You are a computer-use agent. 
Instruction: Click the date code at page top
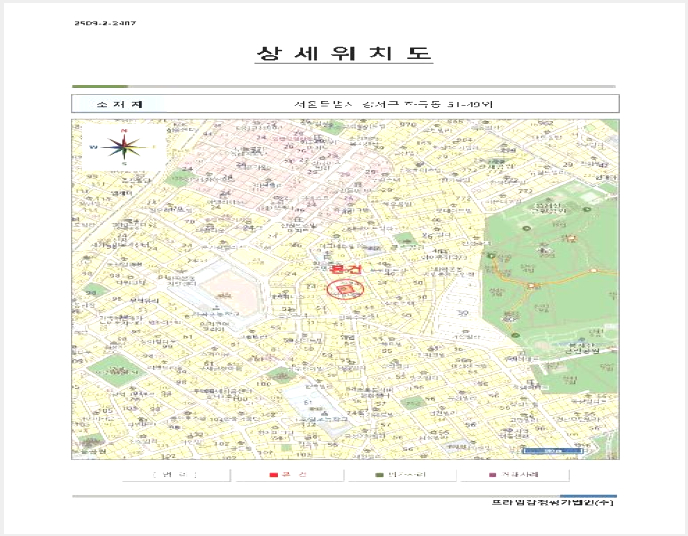[x=105, y=23]
